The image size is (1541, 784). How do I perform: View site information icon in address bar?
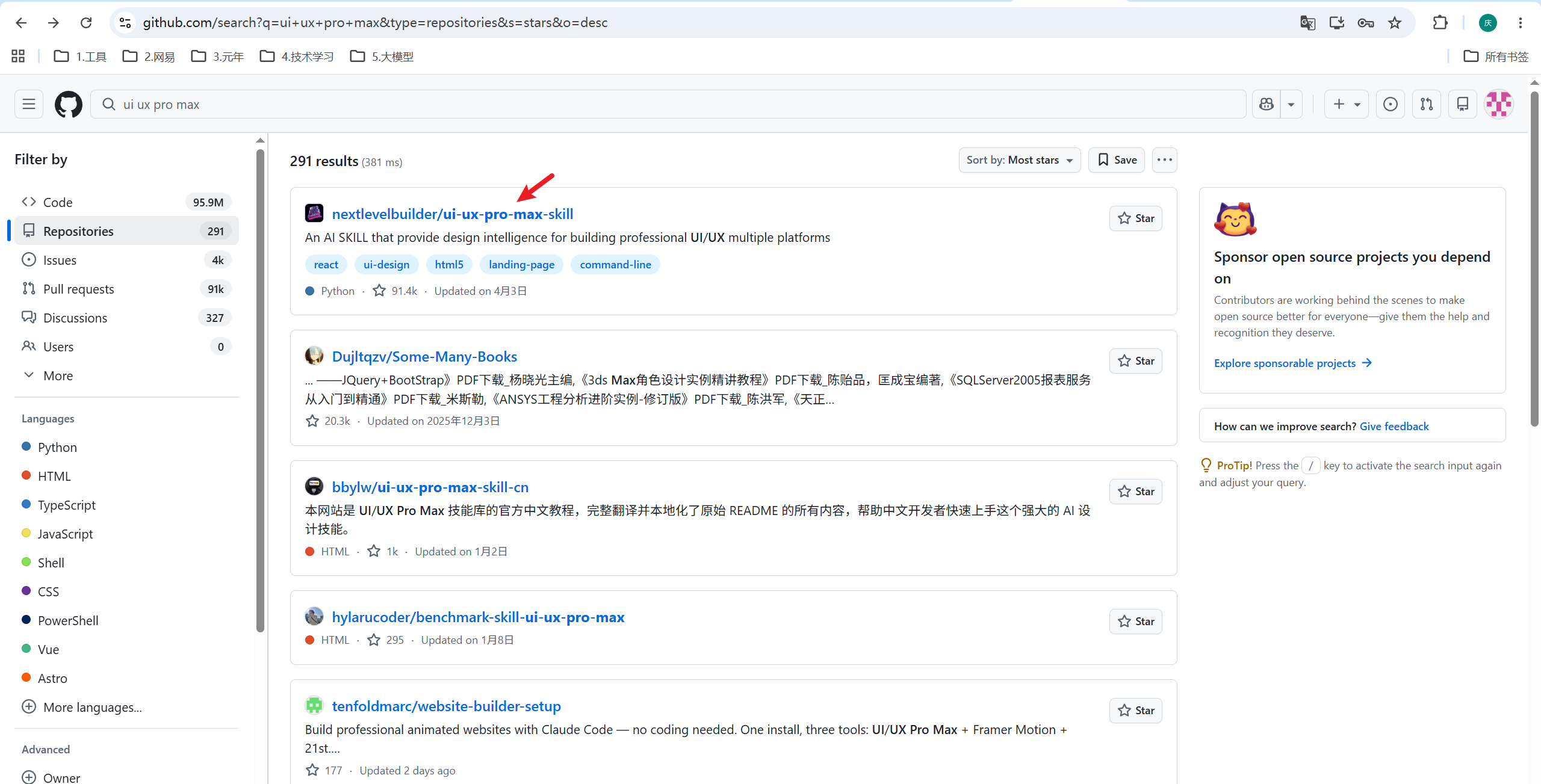(x=125, y=23)
